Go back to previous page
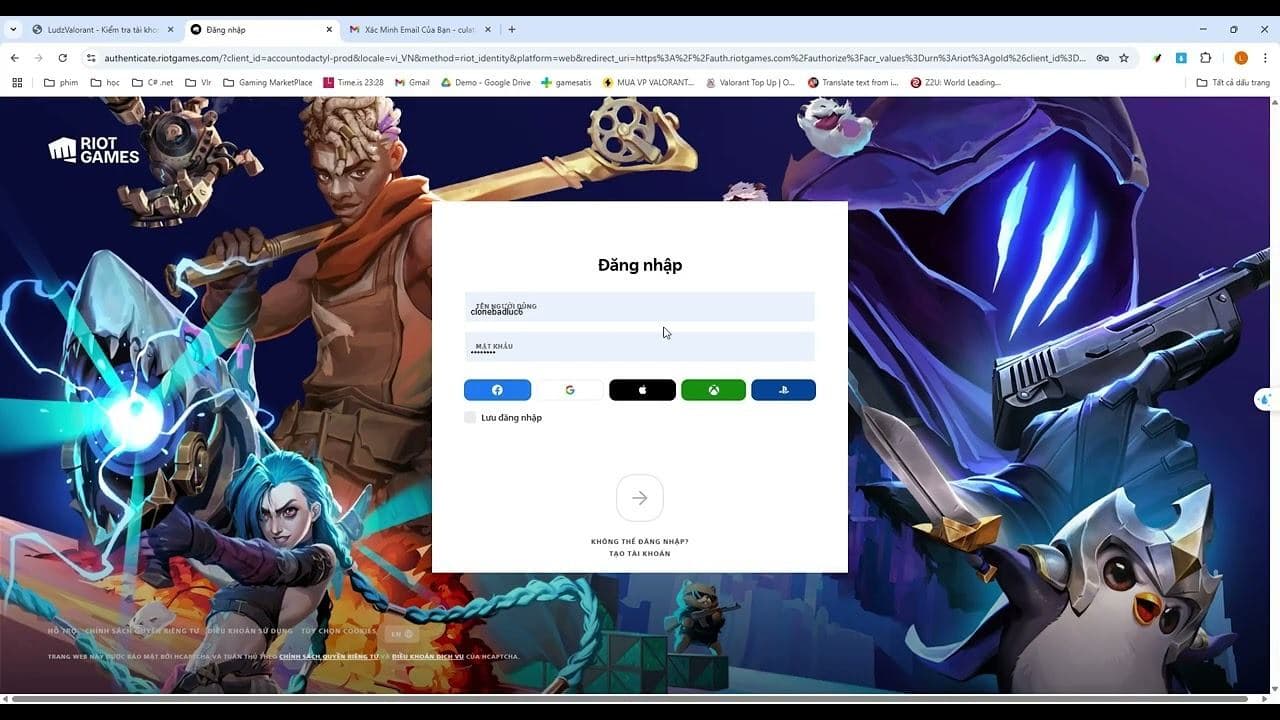 (14, 58)
